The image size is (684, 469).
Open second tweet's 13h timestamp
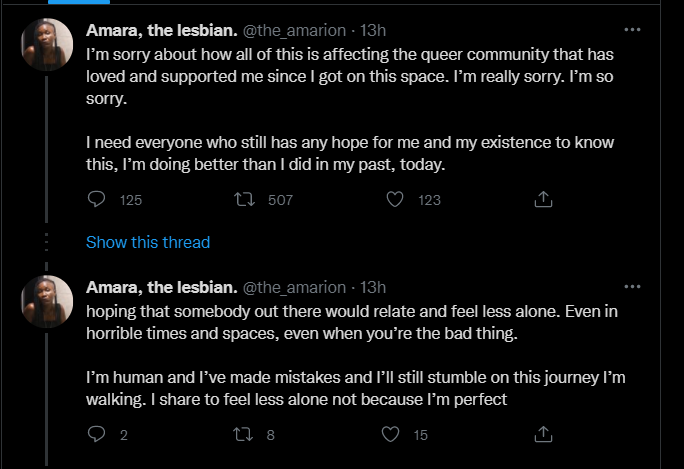pyautogui.click(x=373, y=288)
